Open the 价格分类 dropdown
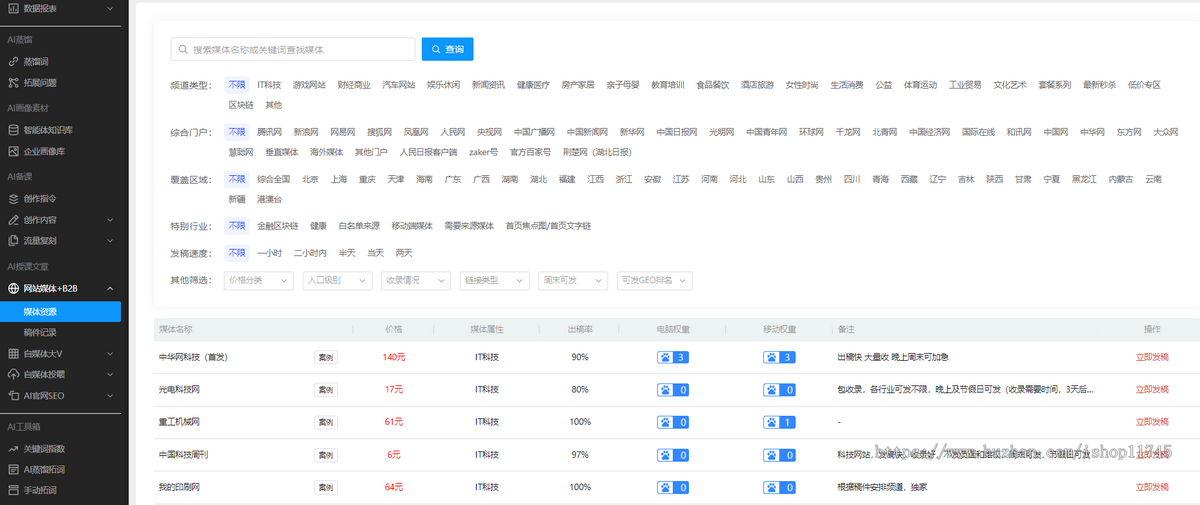This screenshot has height=505, width=1200. [x=260, y=280]
